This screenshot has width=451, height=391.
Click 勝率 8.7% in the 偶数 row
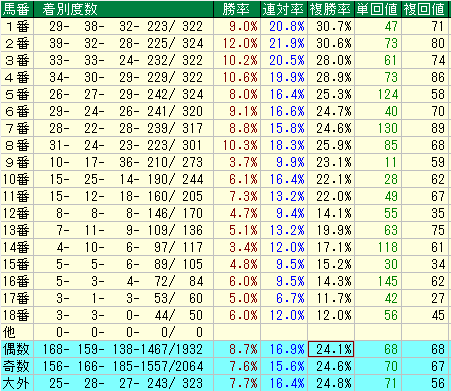point(237,349)
